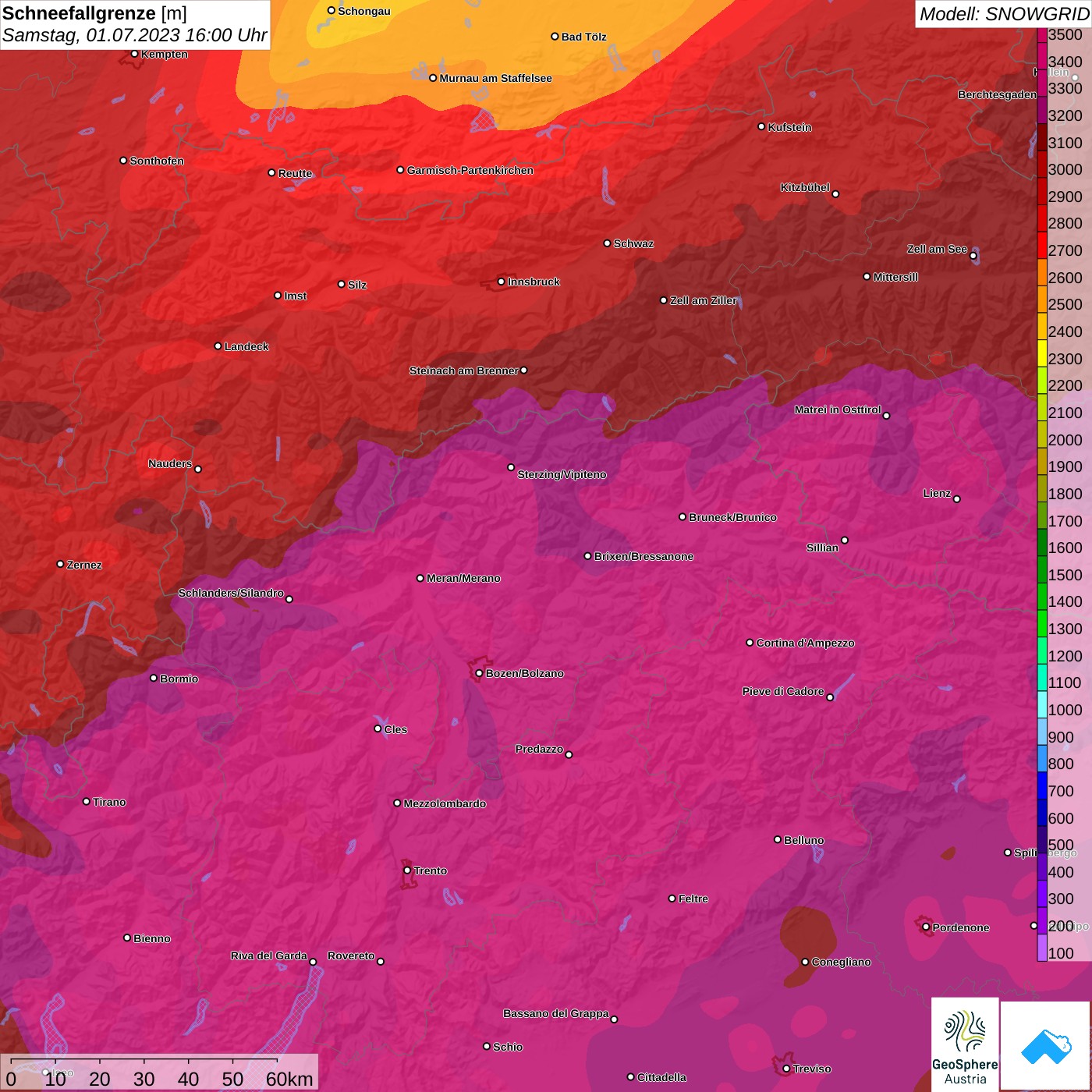Click the 'Mittersill' label

(x=895, y=277)
